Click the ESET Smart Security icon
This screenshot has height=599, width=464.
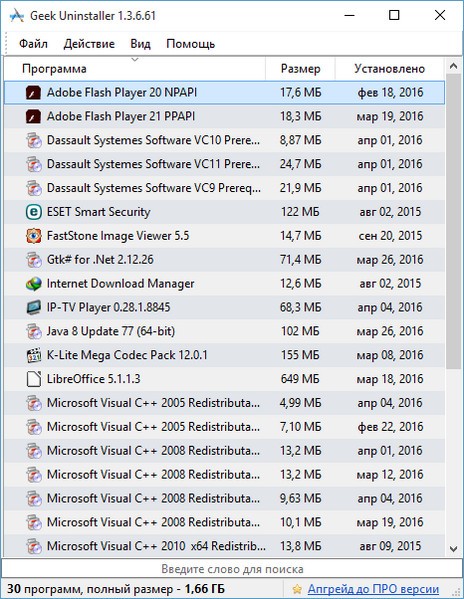pos(33,212)
